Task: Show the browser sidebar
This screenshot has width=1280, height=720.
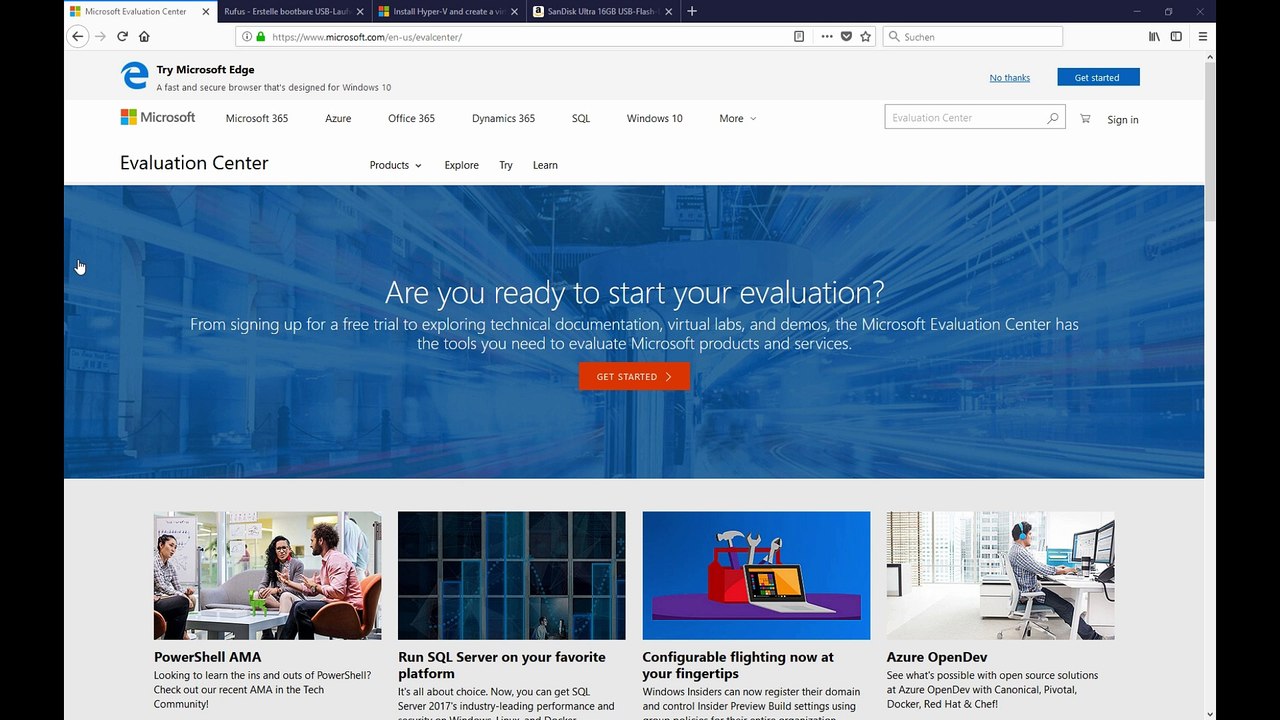Action: 1176,36
